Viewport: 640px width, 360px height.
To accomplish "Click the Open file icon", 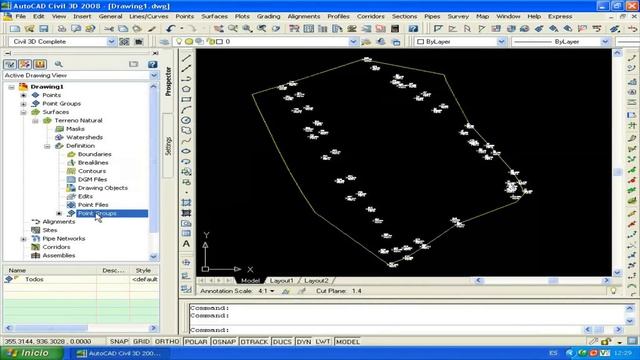I will [x=29, y=29].
